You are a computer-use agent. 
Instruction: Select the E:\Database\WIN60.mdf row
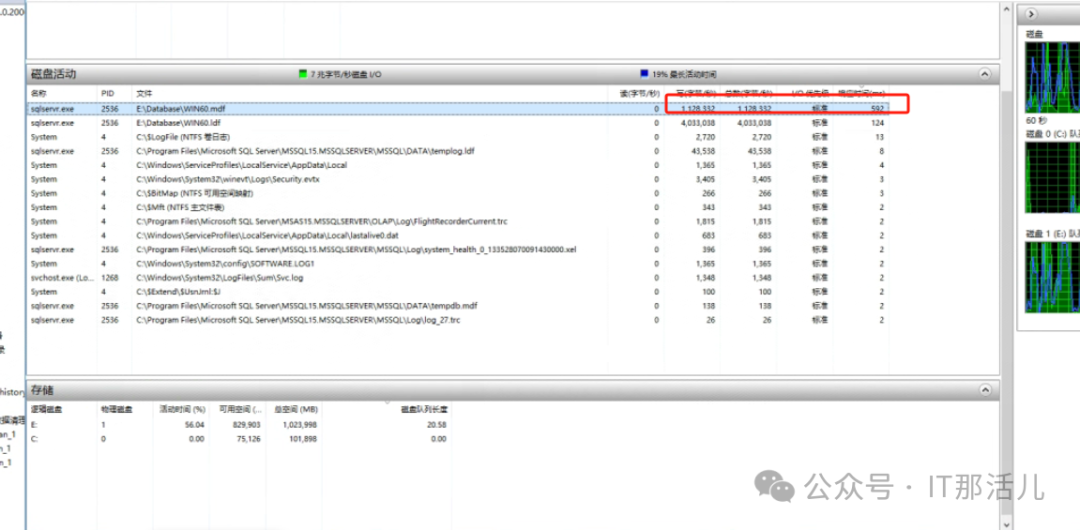[459, 109]
